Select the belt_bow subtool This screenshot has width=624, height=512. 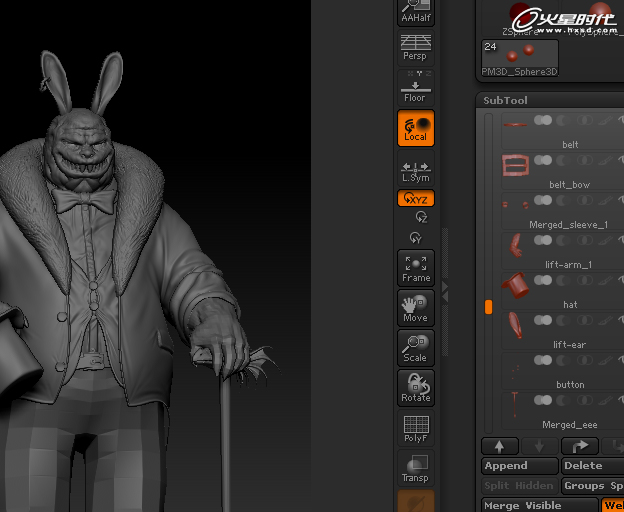coord(562,171)
